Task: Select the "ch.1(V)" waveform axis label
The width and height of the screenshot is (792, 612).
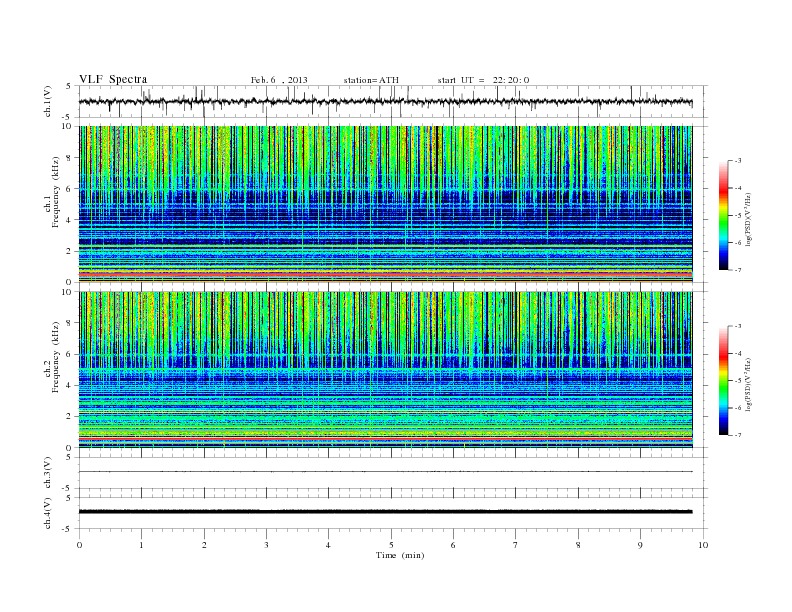Action: coord(48,101)
